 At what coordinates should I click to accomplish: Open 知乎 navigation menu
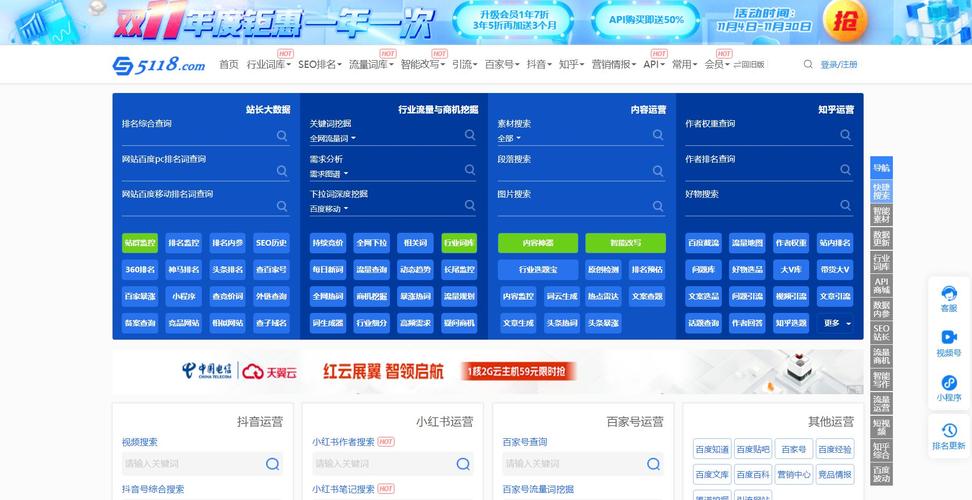[x=571, y=64]
